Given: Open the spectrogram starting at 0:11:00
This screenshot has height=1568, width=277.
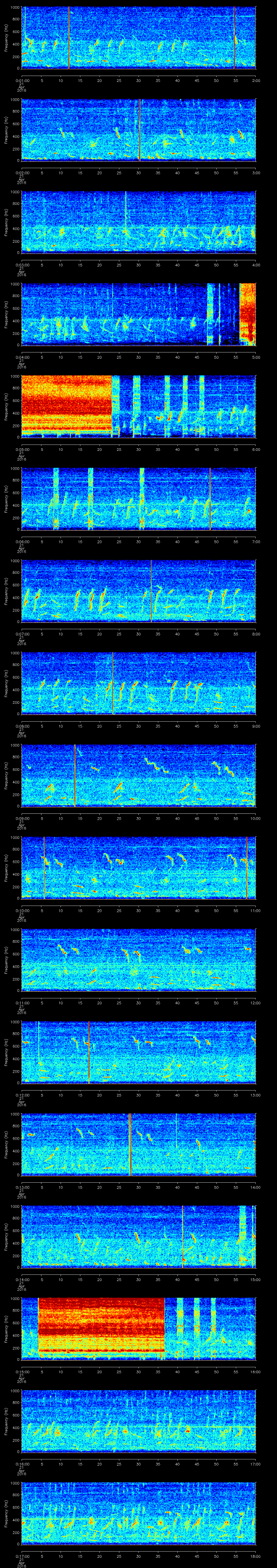Looking at the screenshot, I should tap(138, 960).
